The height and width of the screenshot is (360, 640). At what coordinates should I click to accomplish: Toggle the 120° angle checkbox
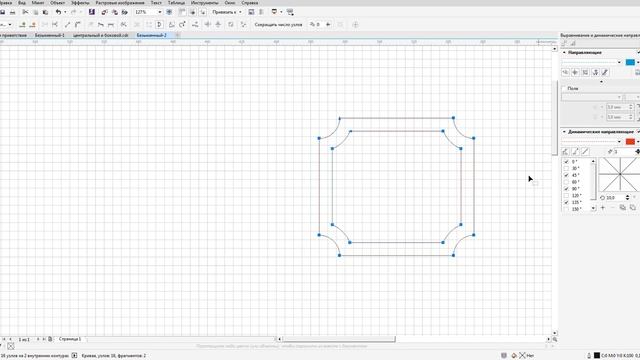566,196
